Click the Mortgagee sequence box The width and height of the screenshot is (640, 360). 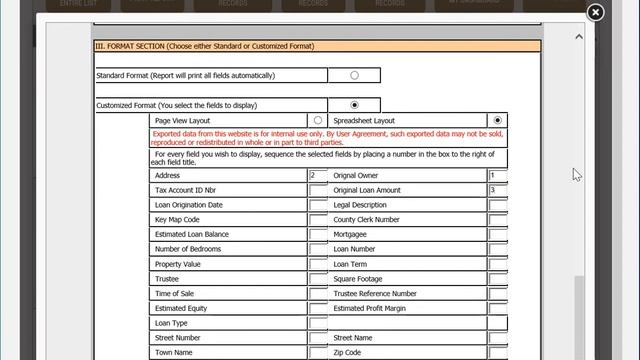[x=498, y=234]
